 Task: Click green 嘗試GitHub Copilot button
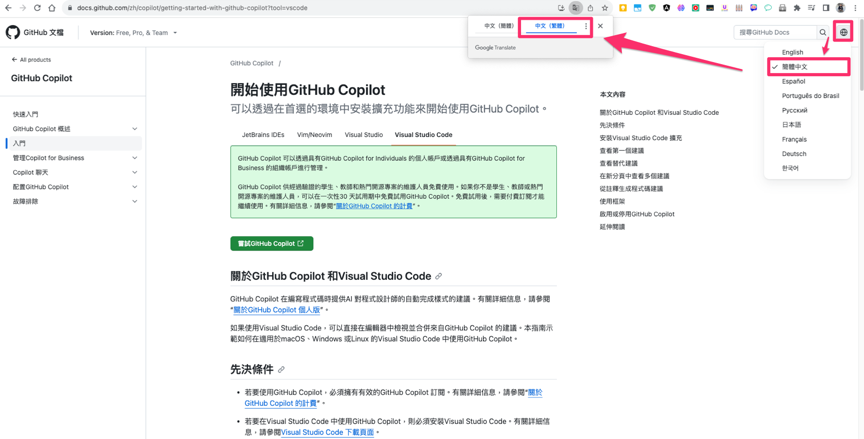pos(272,243)
